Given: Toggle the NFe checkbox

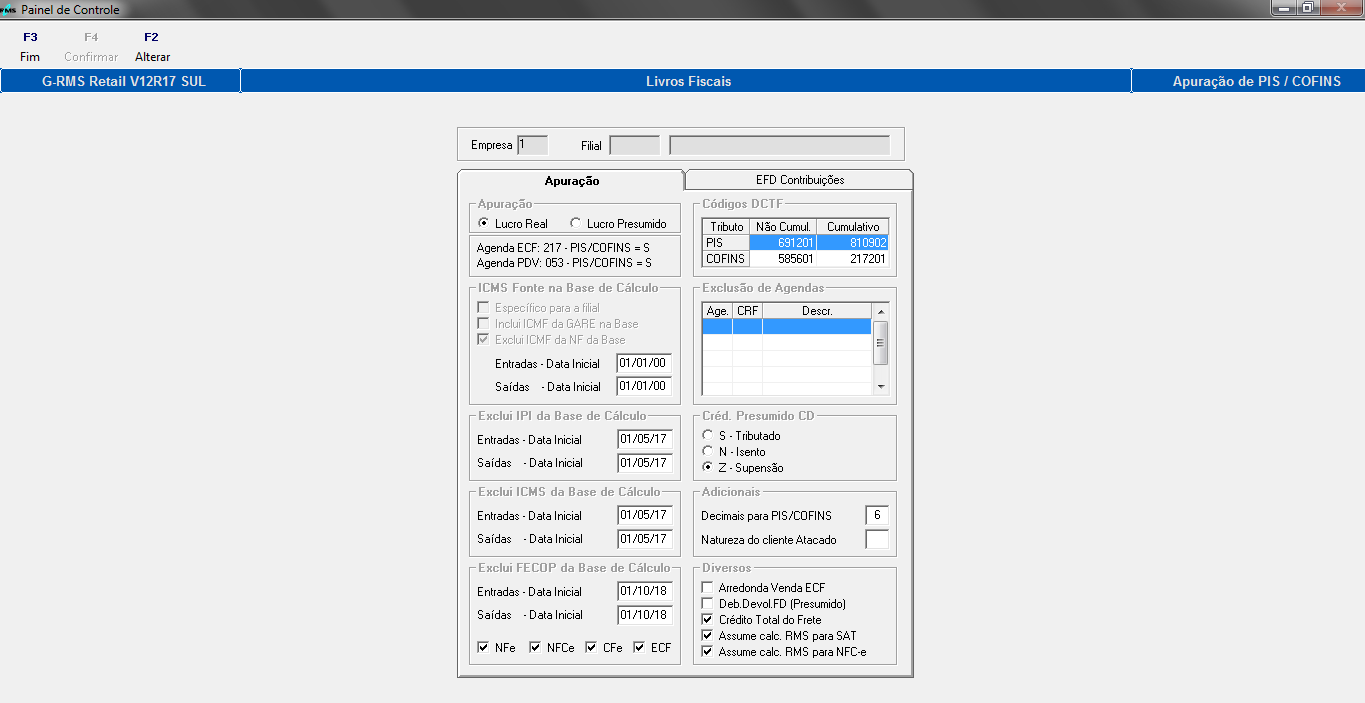Looking at the screenshot, I should pos(484,648).
